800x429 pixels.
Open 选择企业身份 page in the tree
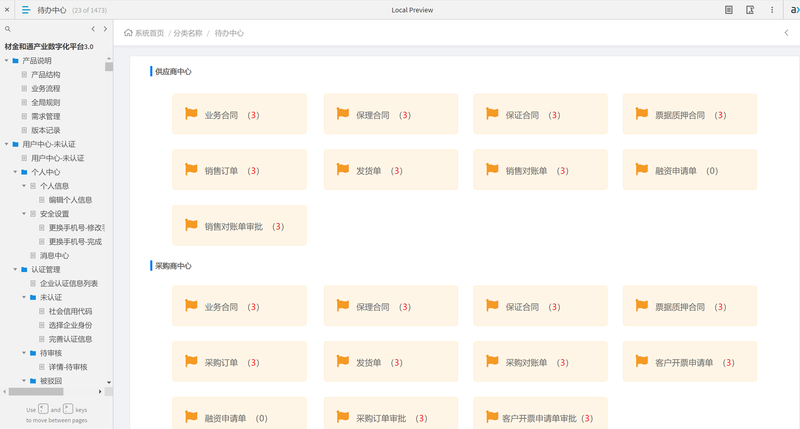click(70, 325)
